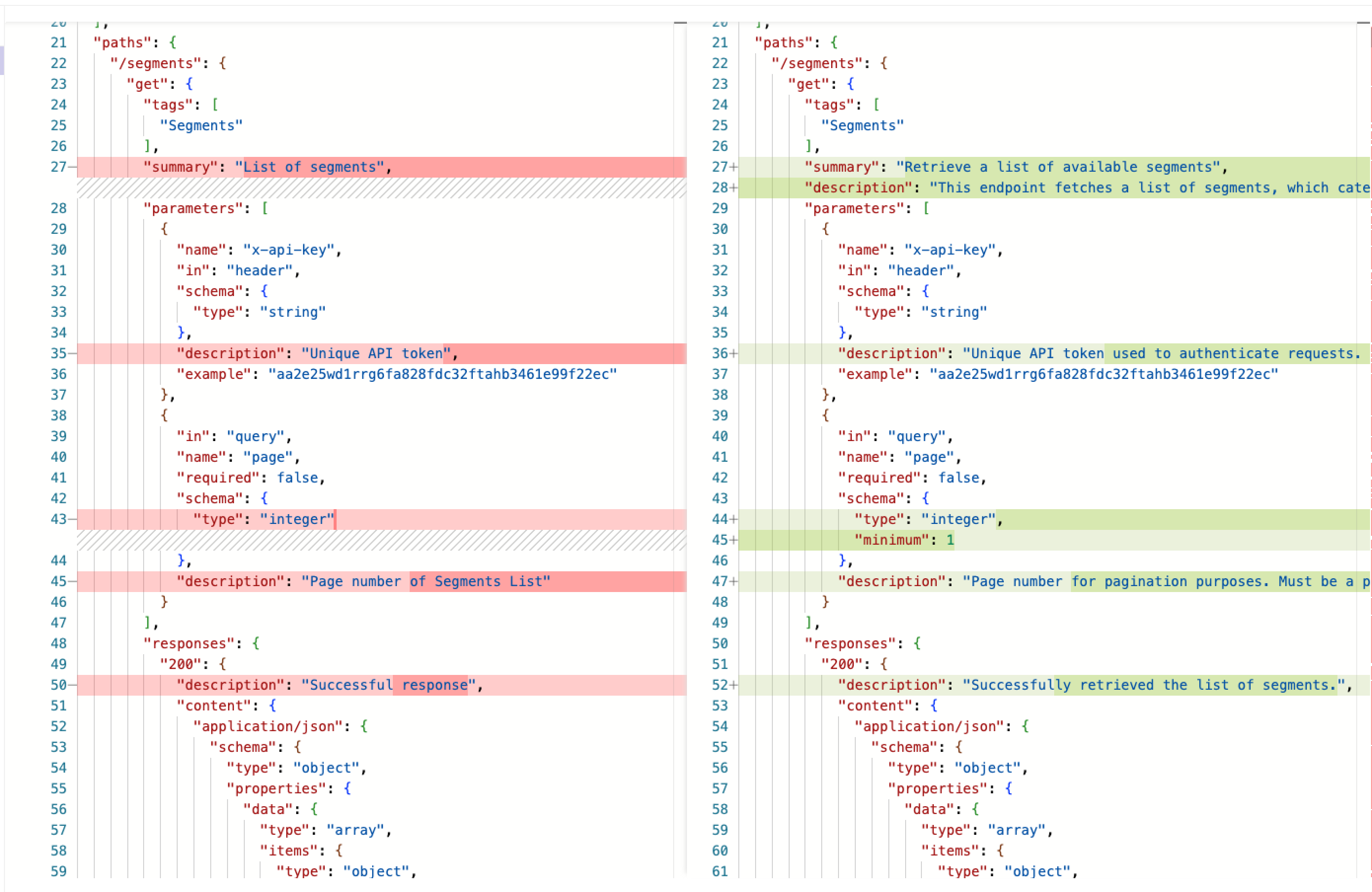Screen dimensions: 1372x892
Task: Click the removed "List of segments" summary text
Action: (309, 167)
